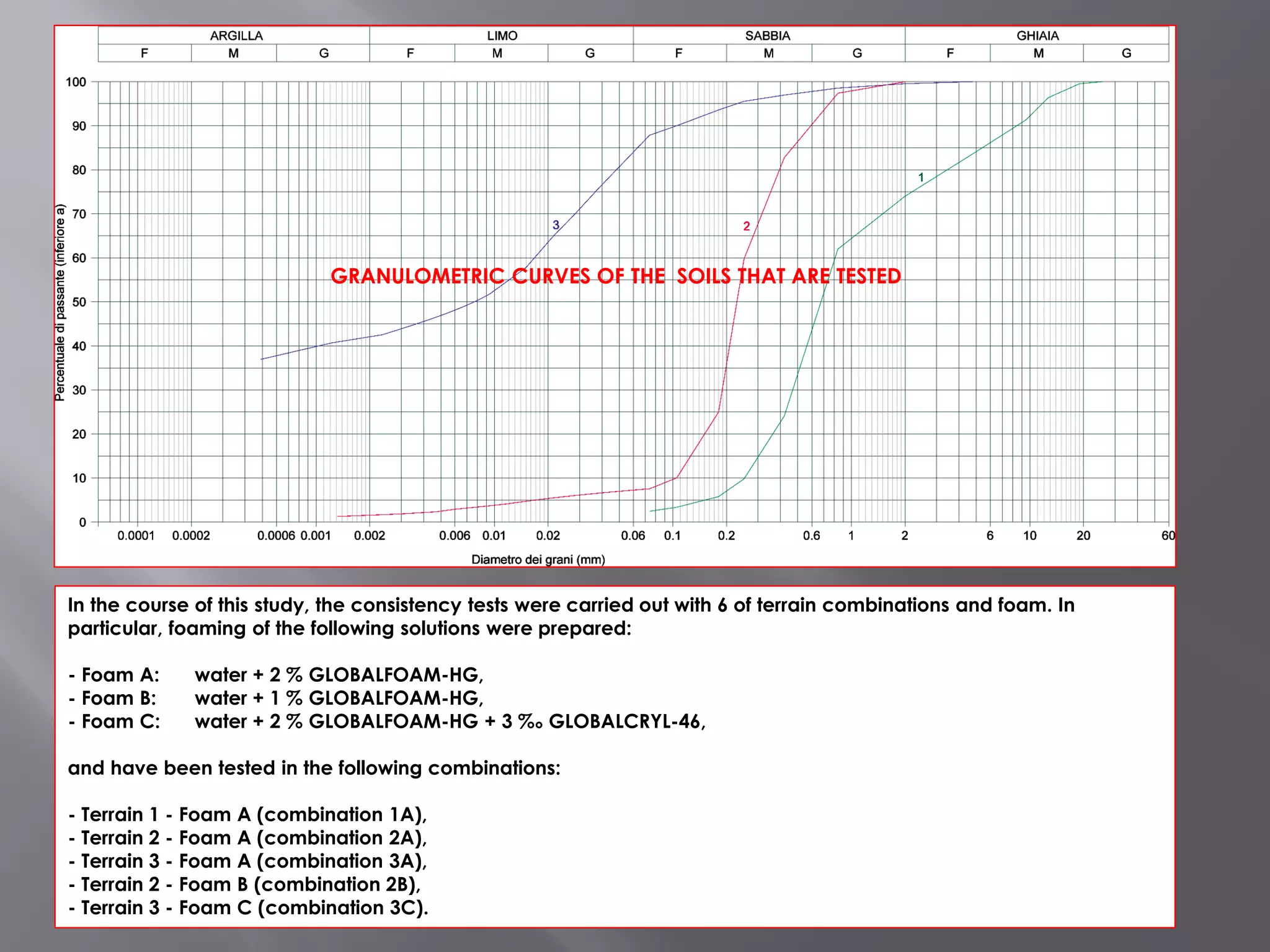Viewport: 1270px width, 952px height.
Task: Click the Foam C composition line
Action: coord(386,721)
